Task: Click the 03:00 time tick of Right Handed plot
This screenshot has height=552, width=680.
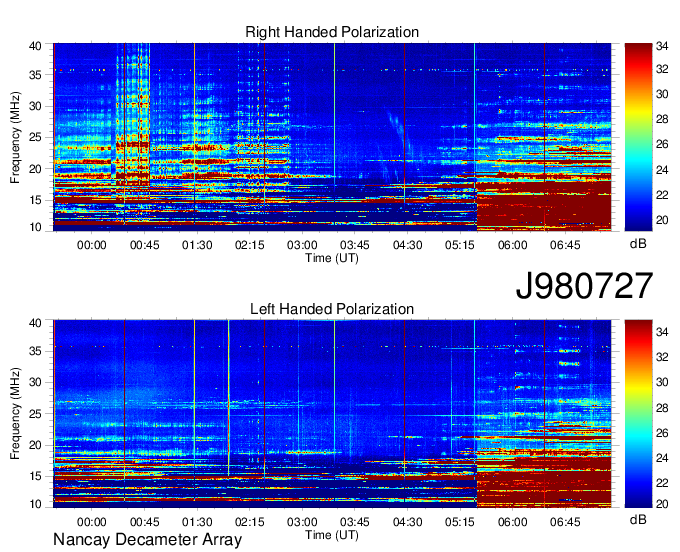Action: pyautogui.click(x=302, y=245)
